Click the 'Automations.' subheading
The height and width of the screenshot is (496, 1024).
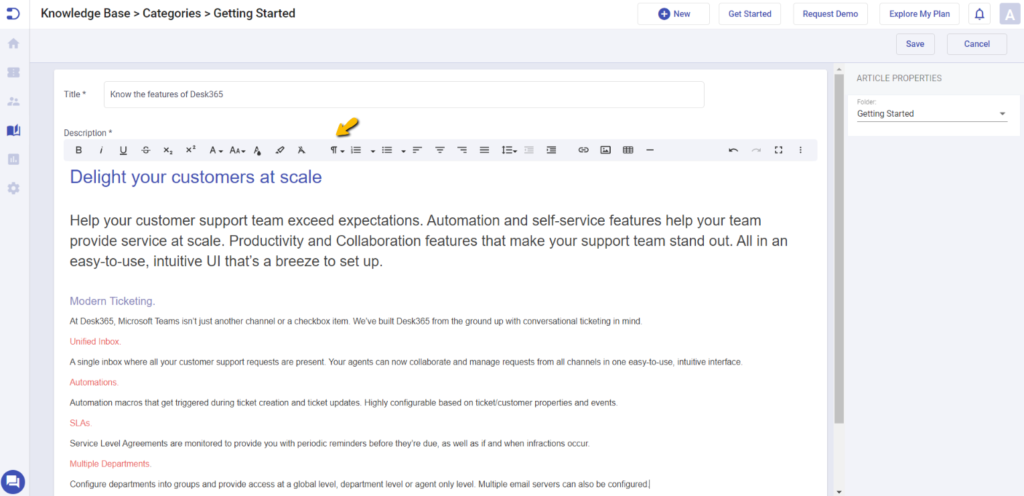(94, 382)
